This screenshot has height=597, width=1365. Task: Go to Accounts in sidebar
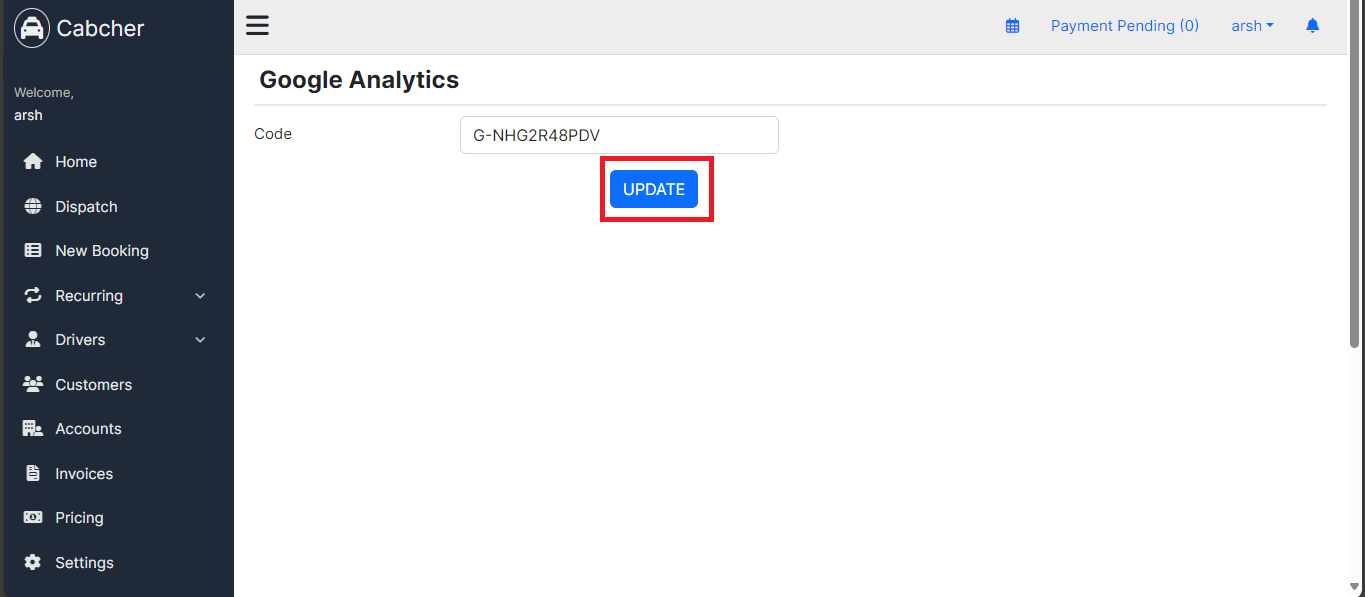coord(117,429)
